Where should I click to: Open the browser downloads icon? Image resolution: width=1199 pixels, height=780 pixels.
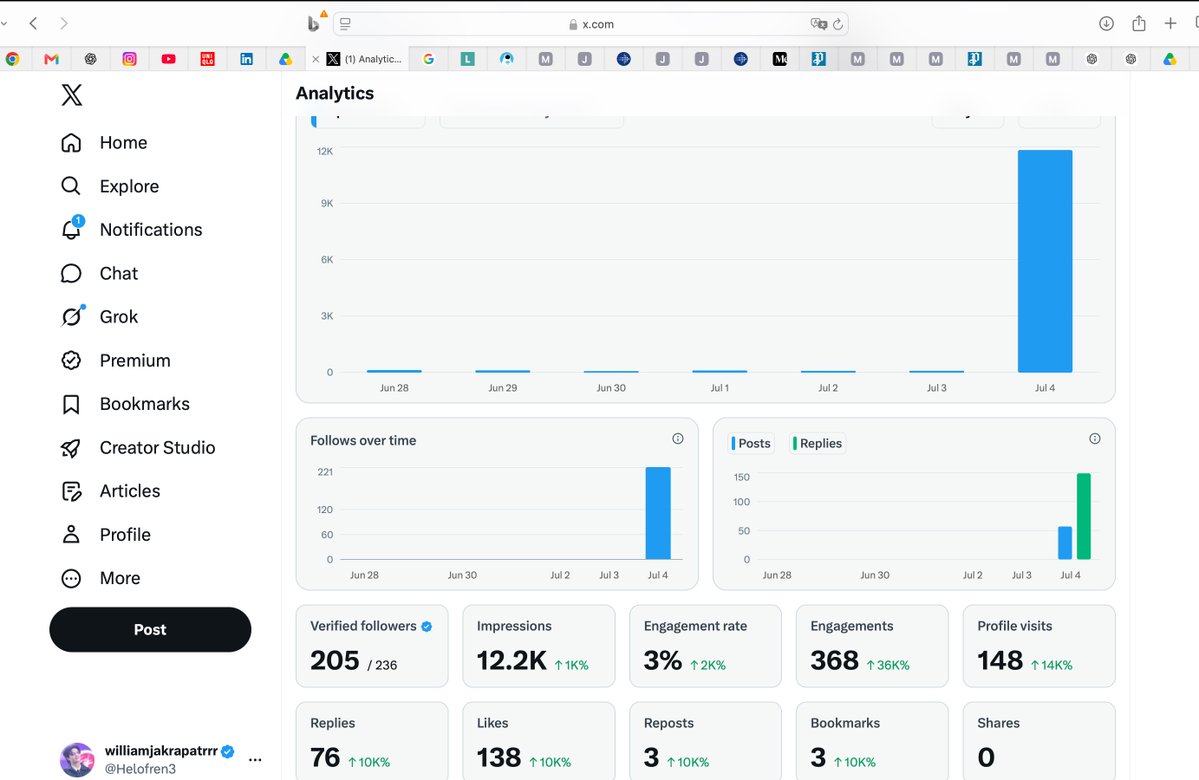pos(1106,24)
